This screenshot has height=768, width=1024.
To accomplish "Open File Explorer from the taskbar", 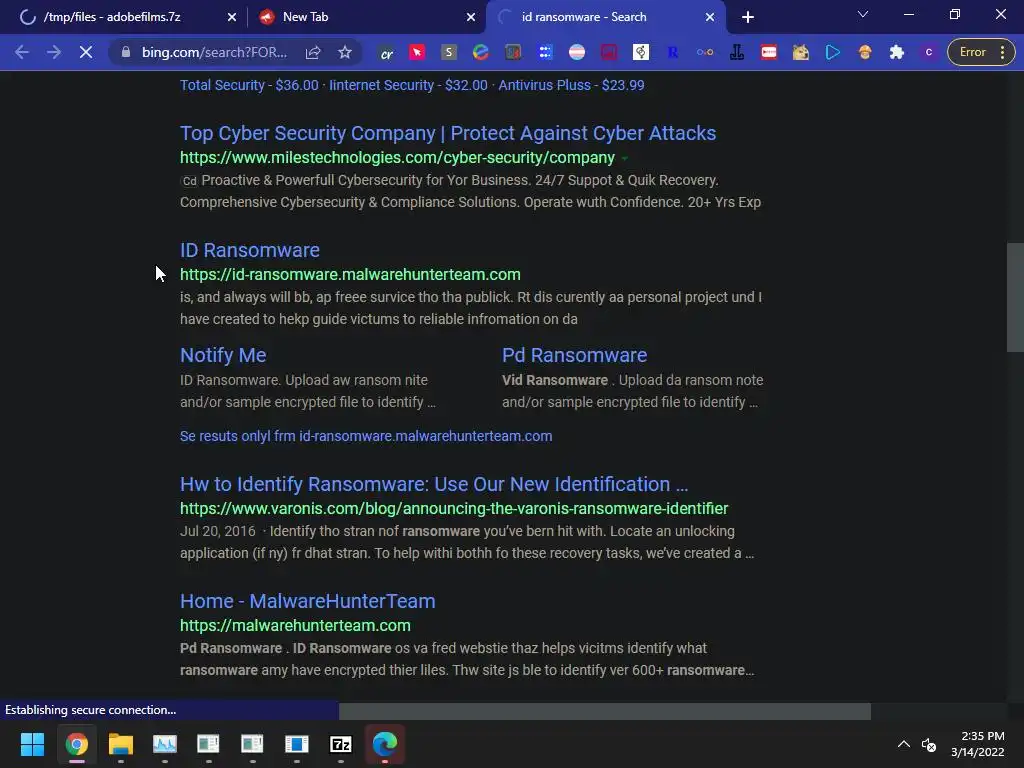I will point(121,744).
